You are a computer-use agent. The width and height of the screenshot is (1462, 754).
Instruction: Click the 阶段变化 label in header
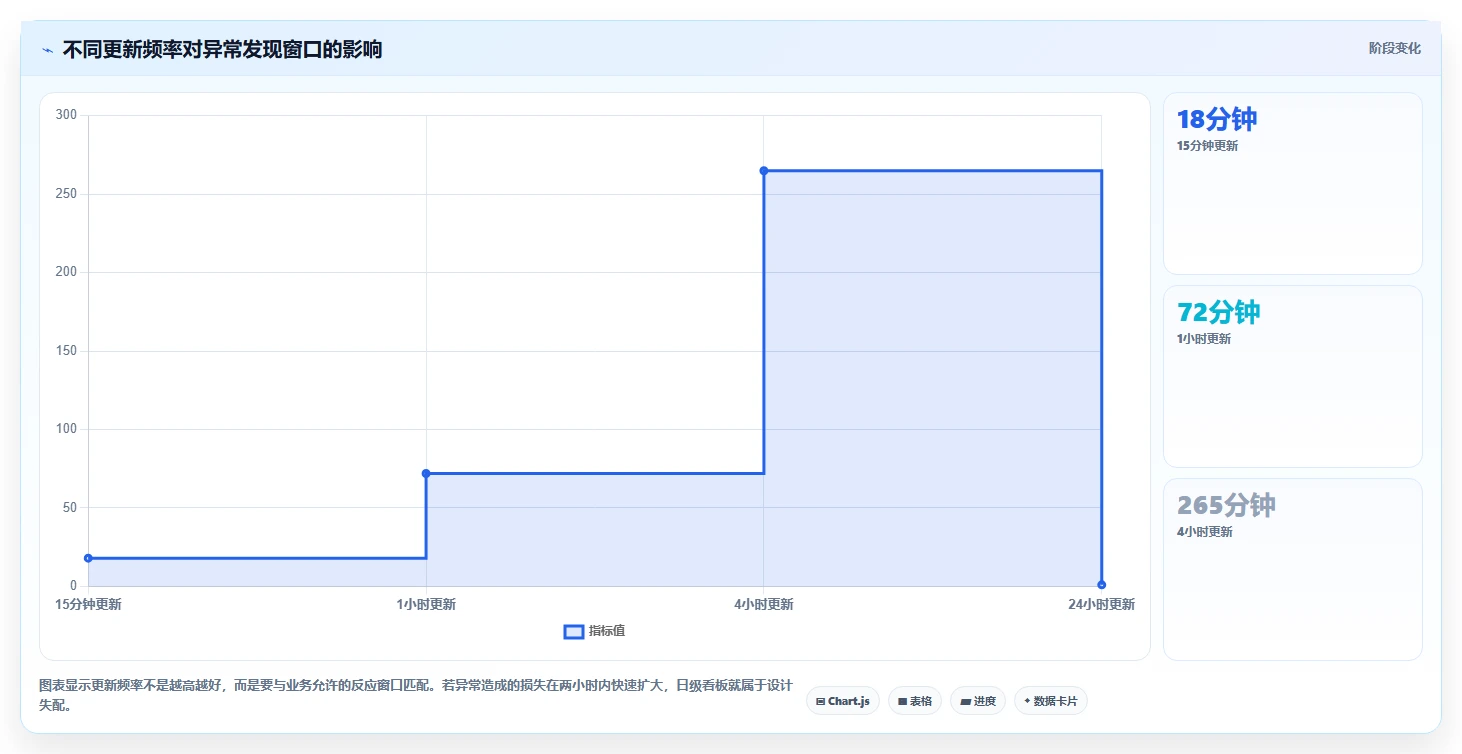[1394, 48]
